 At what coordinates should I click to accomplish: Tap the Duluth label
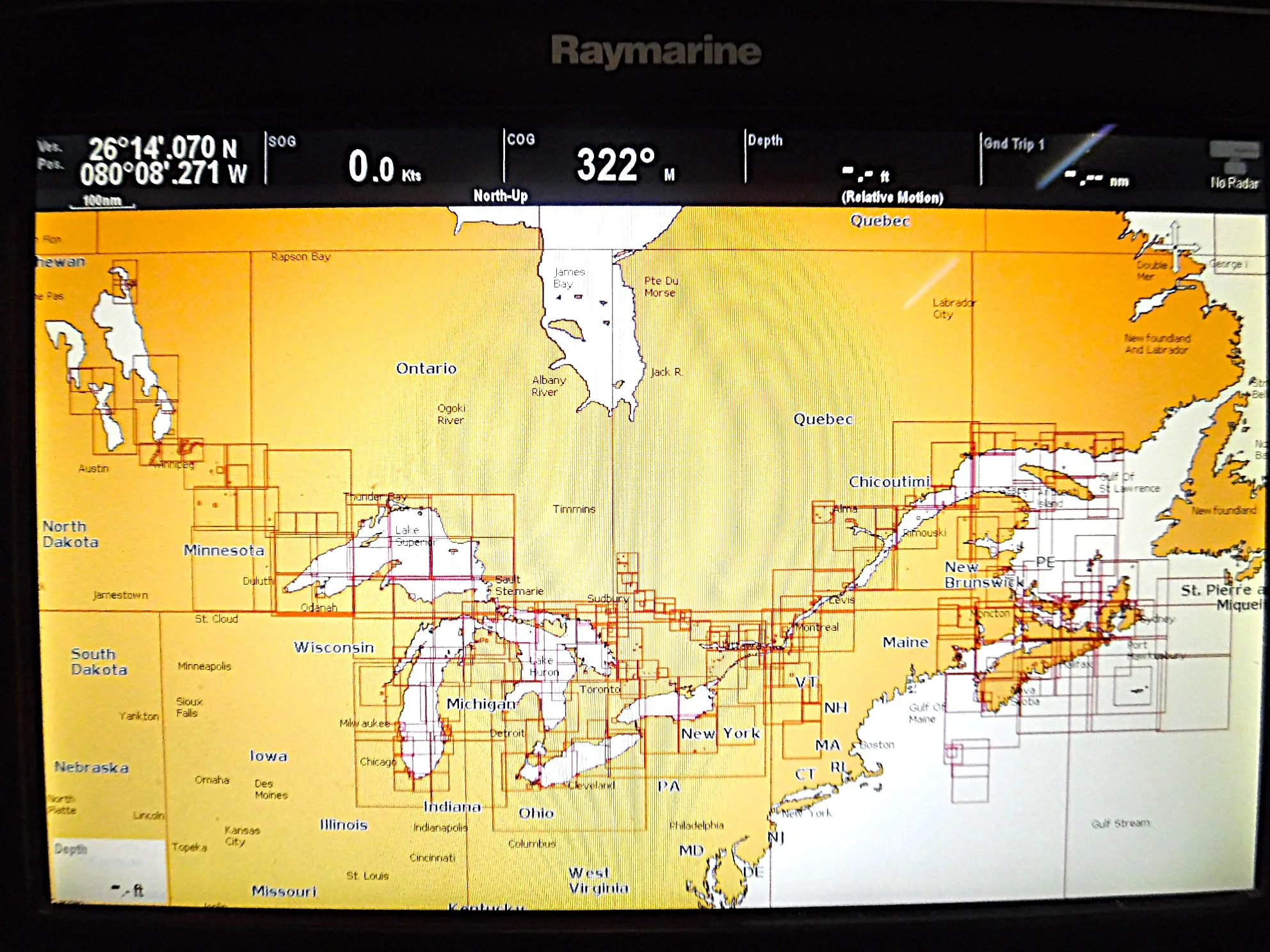[x=257, y=581]
